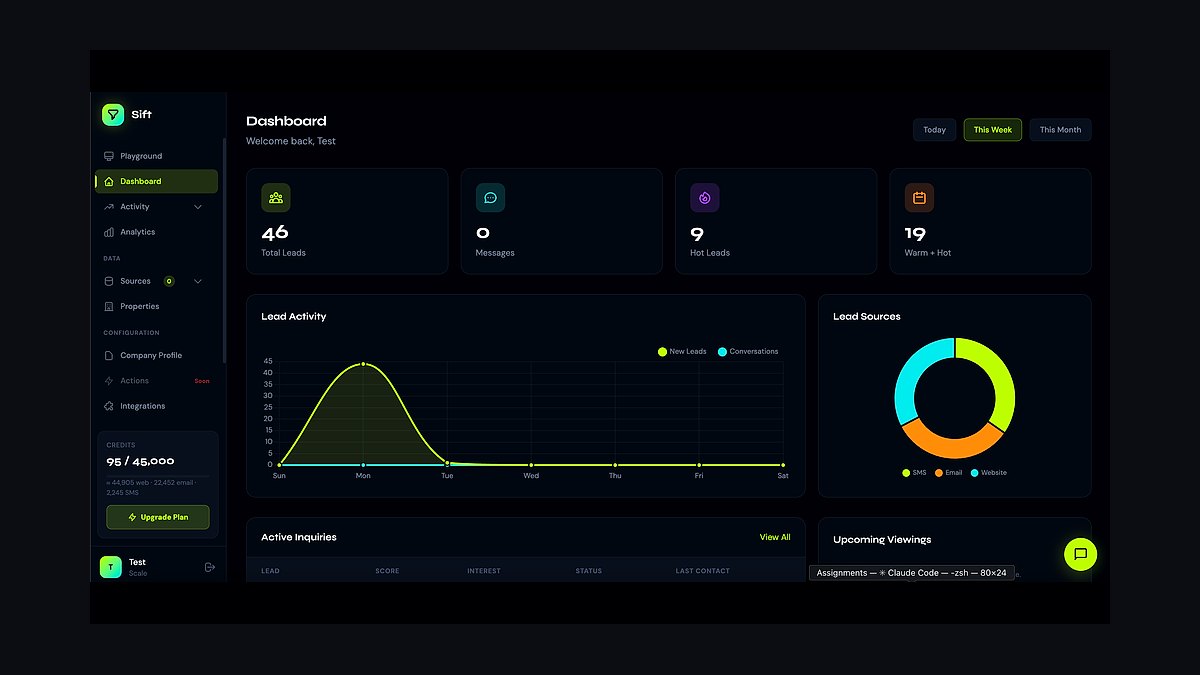Expand the Sources submenu chevron
The width and height of the screenshot is (1200, 675).
pyautogui.click(x=198, y=281)
